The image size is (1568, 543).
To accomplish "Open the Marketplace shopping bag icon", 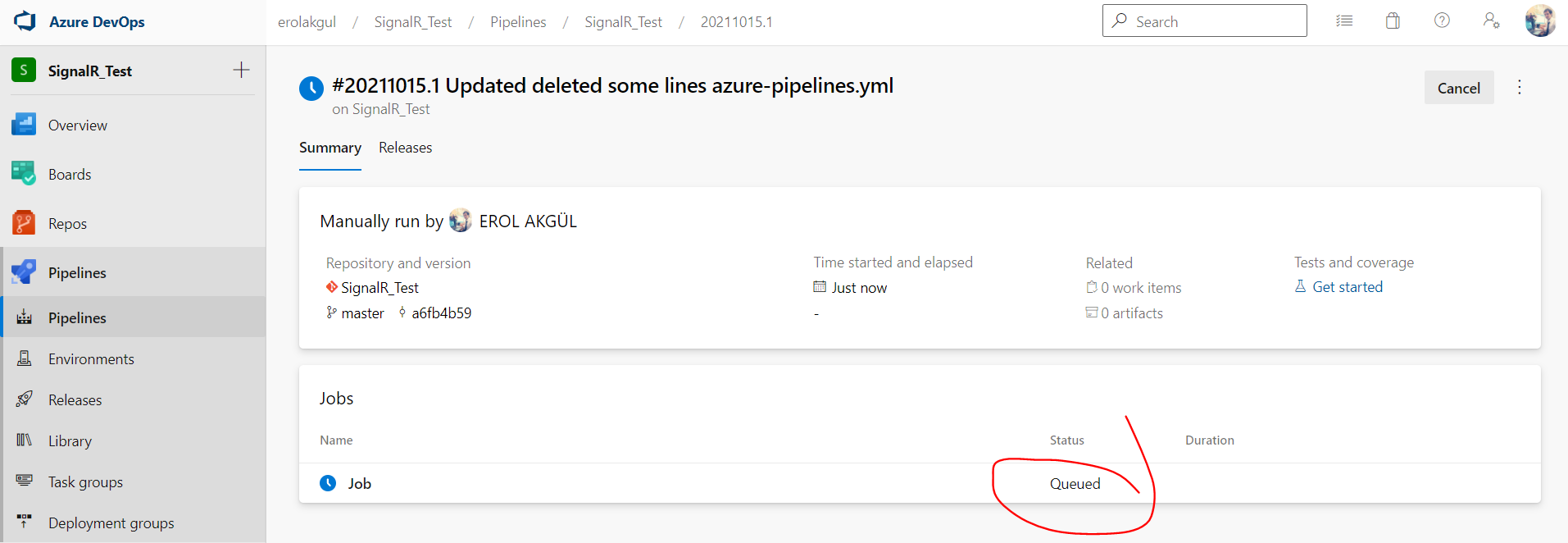I will pos(1393,21).
